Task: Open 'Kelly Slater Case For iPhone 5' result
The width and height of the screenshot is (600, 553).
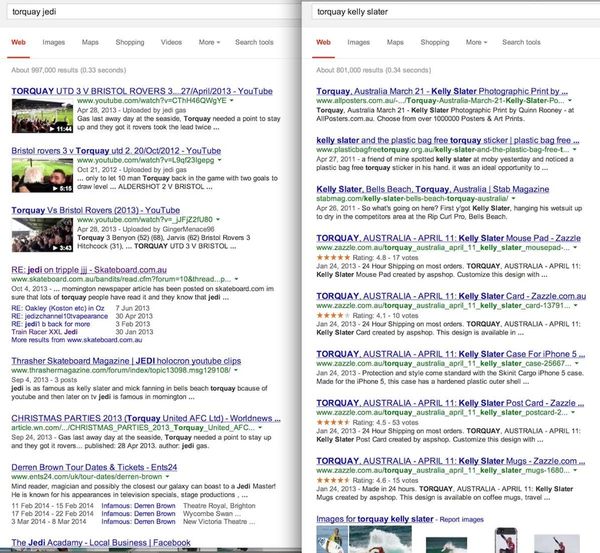Action: 450,354
